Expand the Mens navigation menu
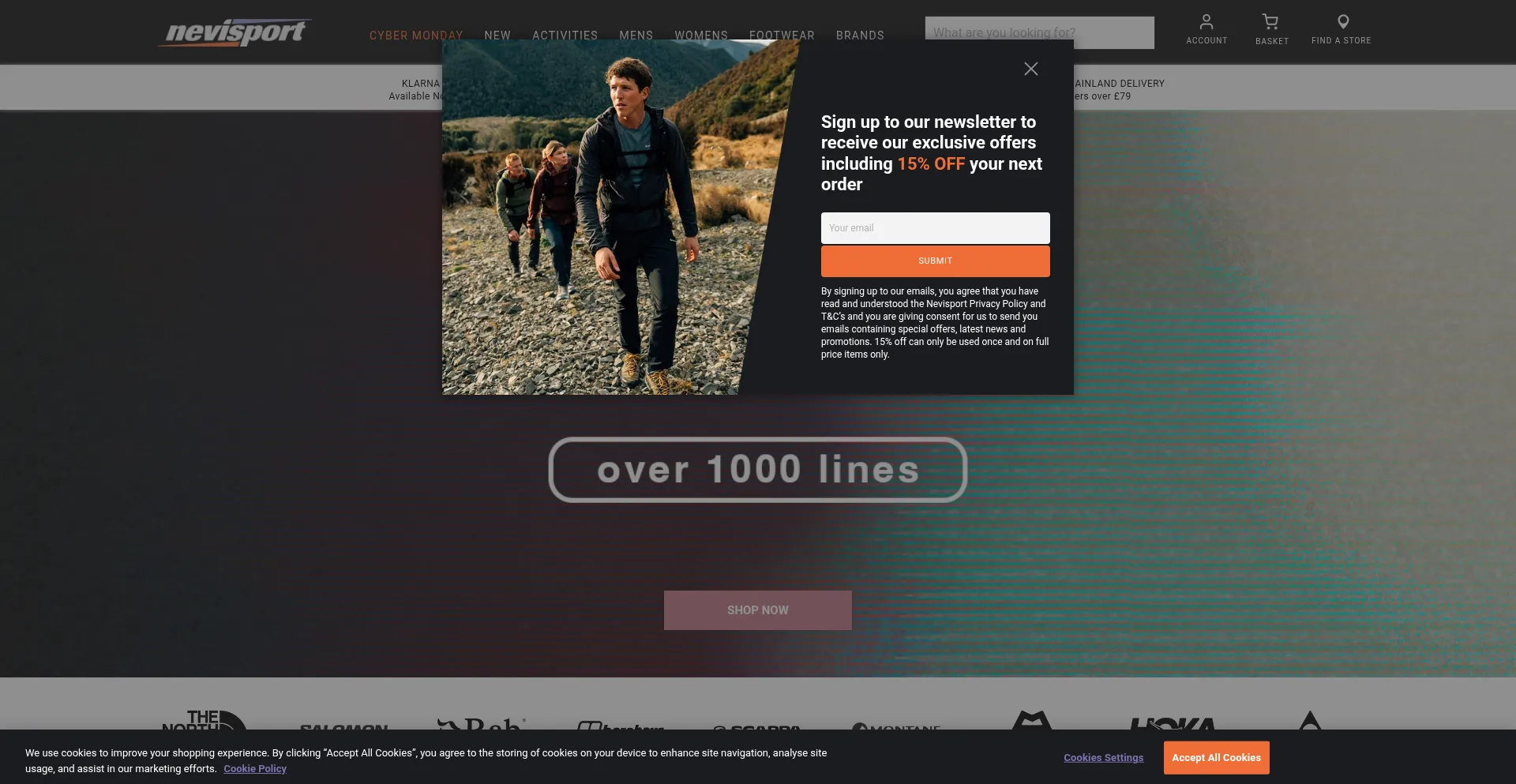Viewport: 1516px width, 784px height. [x=636, y=36]
